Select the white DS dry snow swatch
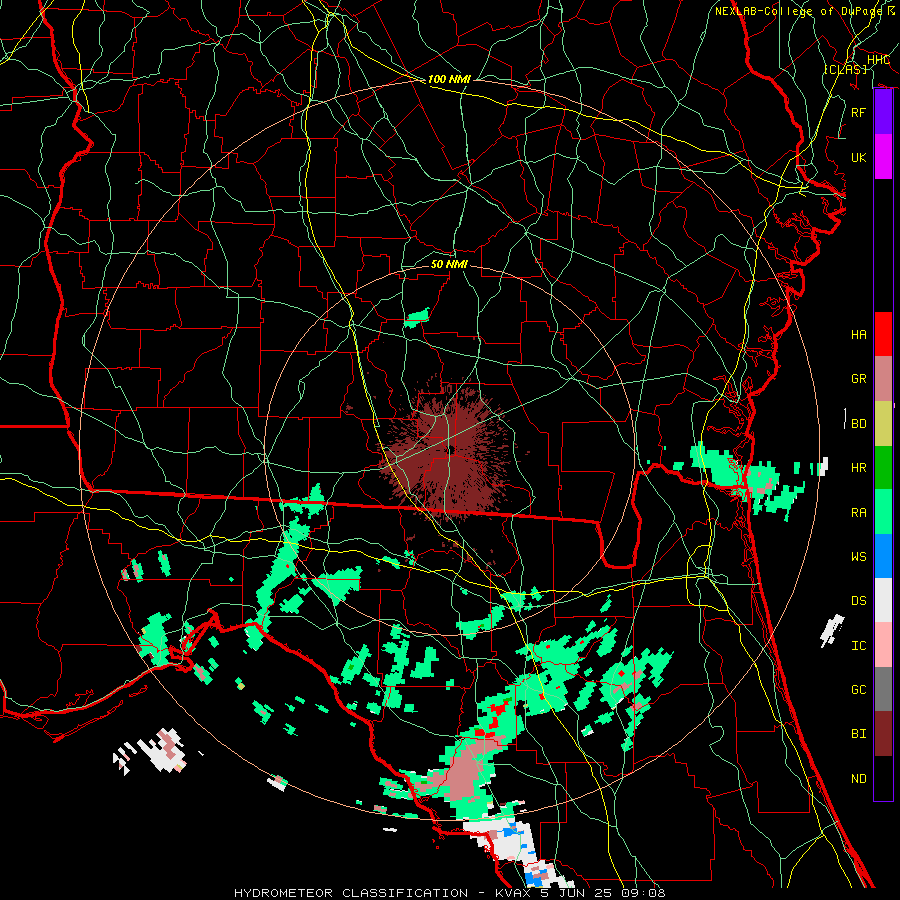Screen dimensions: 900x900 (883, 600)
